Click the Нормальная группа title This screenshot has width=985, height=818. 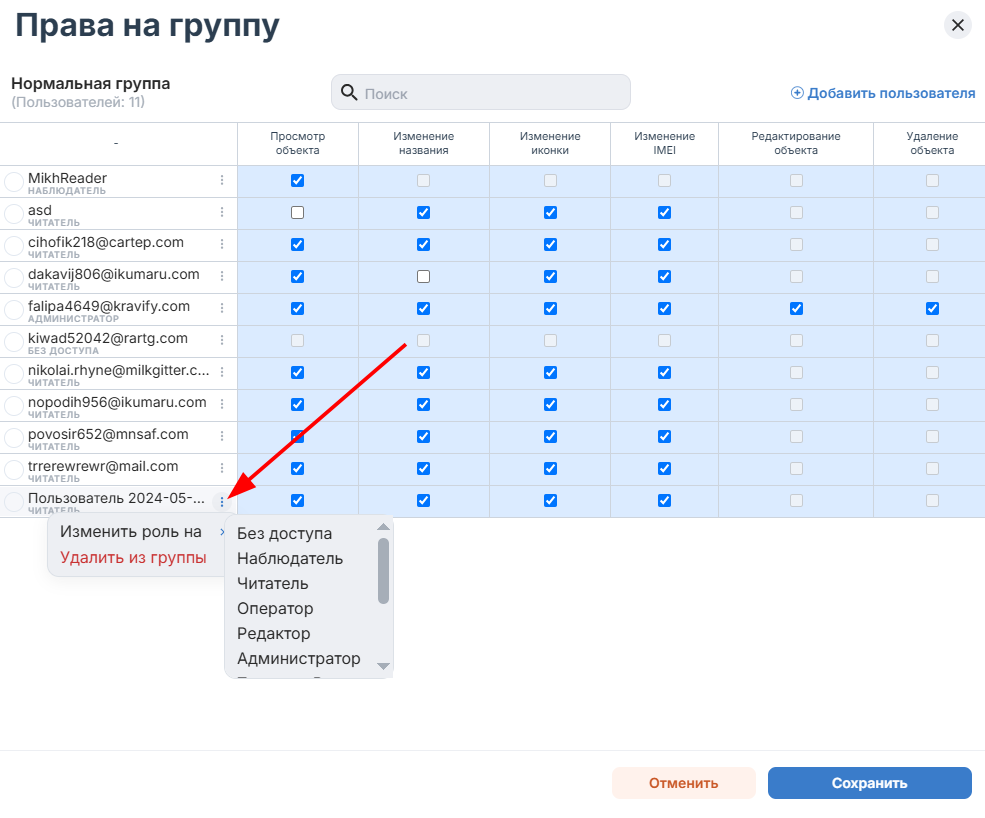[90, 84]
